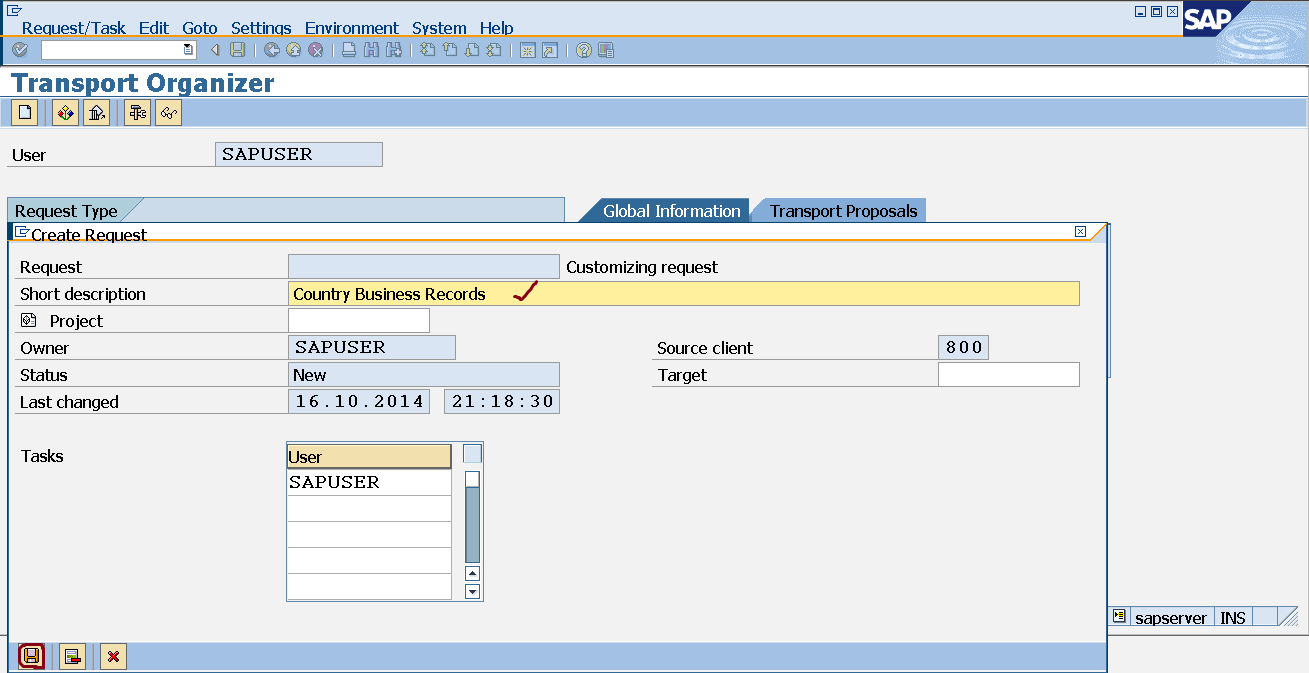Viewport: 1309px width, 673px height.
Task: Save the request using the highlighted floppy icon
Action: [29, 656]
